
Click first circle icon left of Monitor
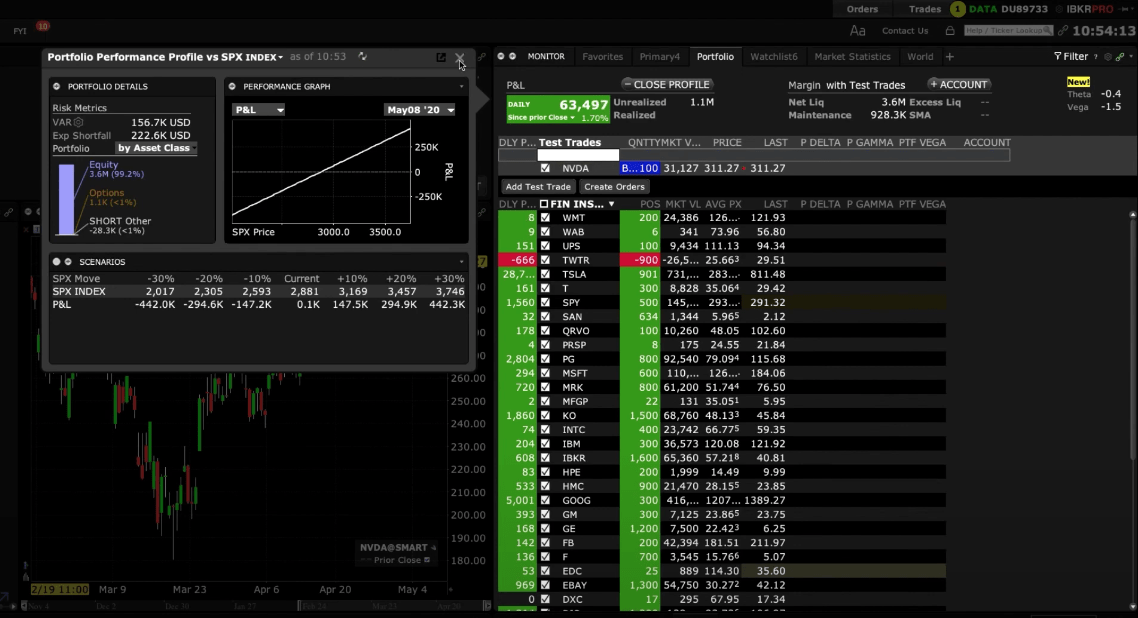pos(501,57)
